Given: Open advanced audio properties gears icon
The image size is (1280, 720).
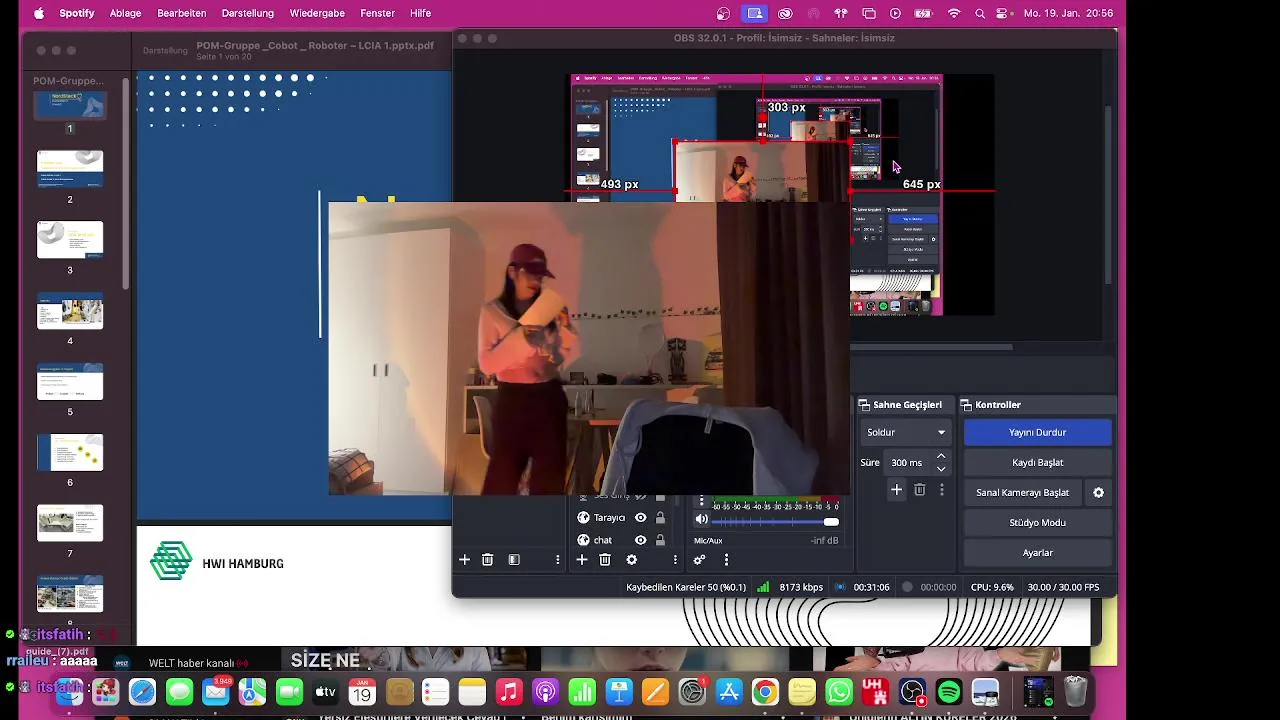Looking at the screenshot, I should [699, 560].
